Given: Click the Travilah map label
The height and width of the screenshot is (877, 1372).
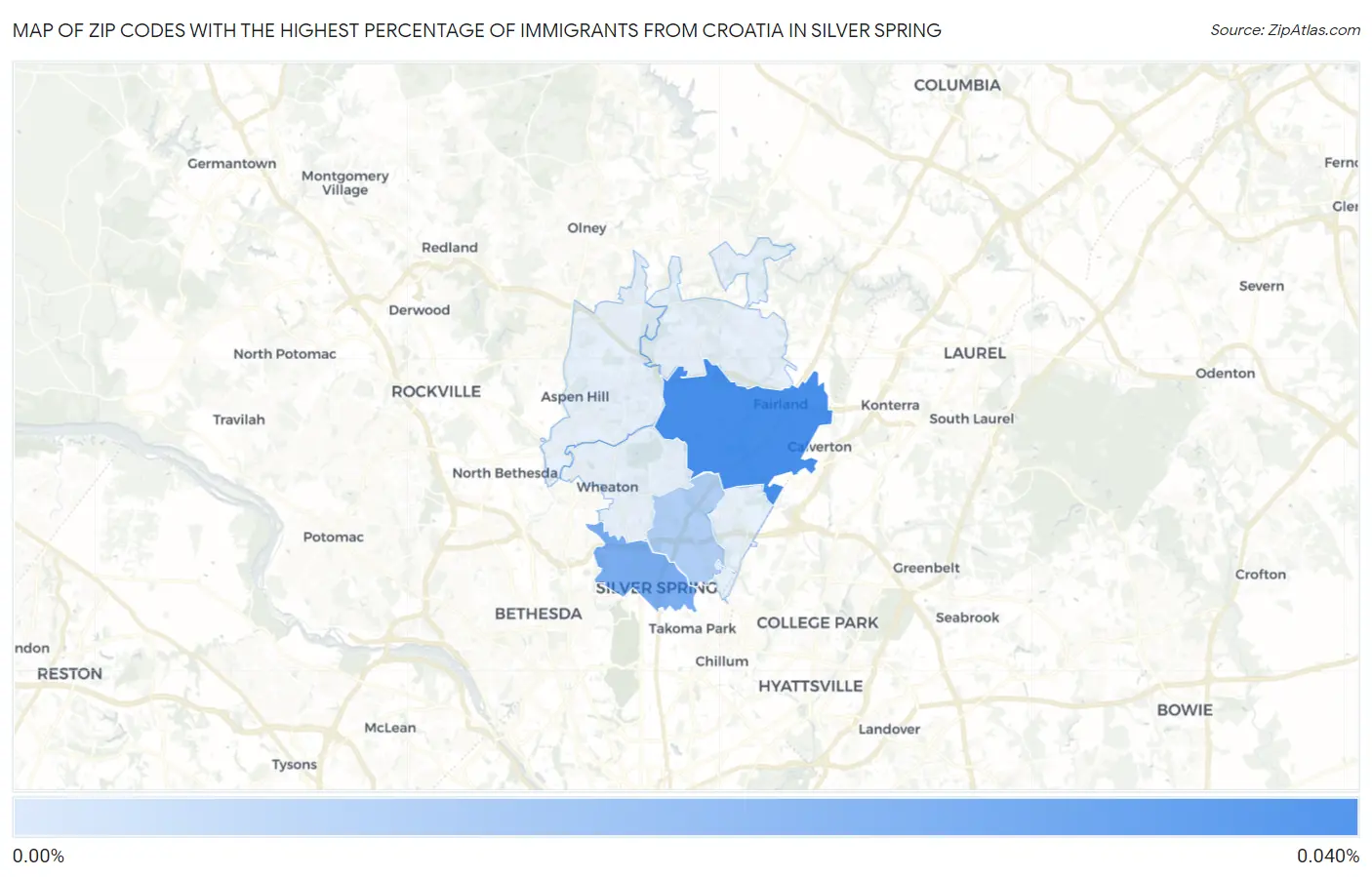Looking at the screenshot, I should click(x=239, y=419).
